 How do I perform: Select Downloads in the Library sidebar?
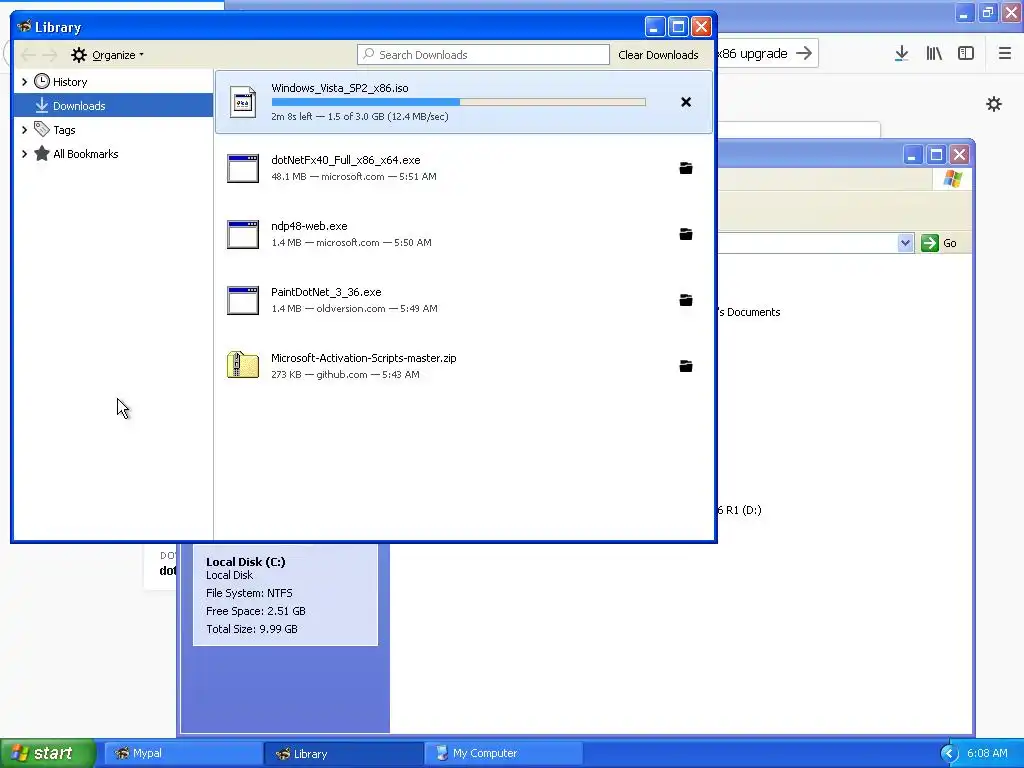114,105
